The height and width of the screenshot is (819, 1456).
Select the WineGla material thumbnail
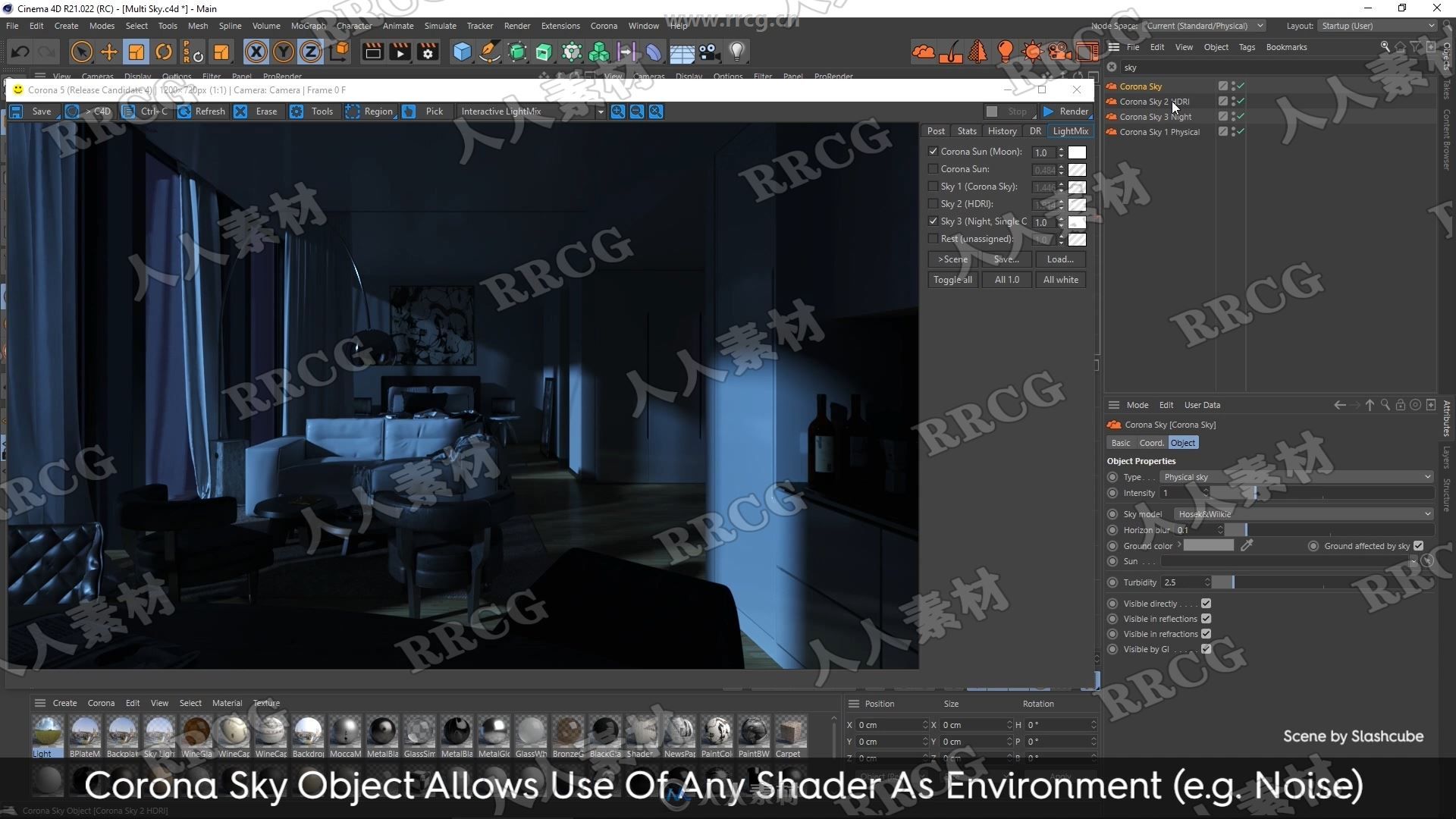click(x=196, y=736)
